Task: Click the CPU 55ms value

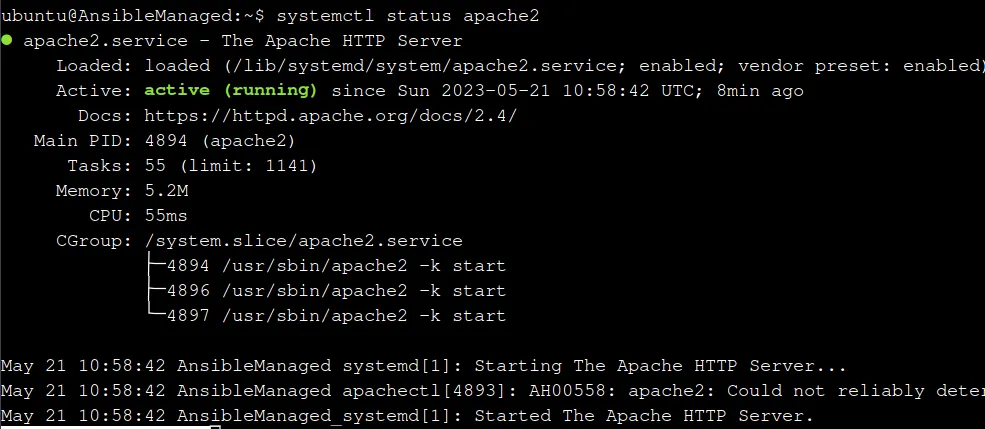Action: coord(166,216)
